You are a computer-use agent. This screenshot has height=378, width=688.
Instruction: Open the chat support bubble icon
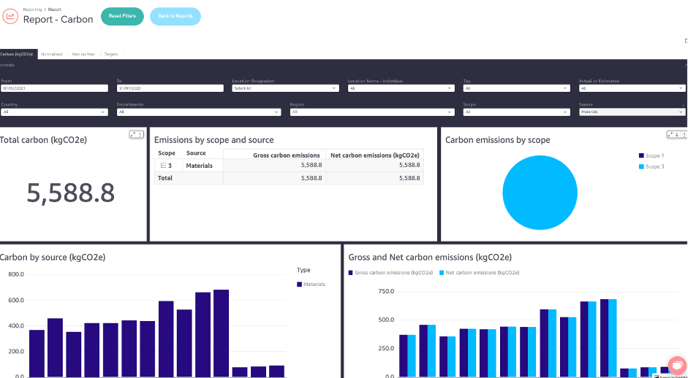click(677, 365)
